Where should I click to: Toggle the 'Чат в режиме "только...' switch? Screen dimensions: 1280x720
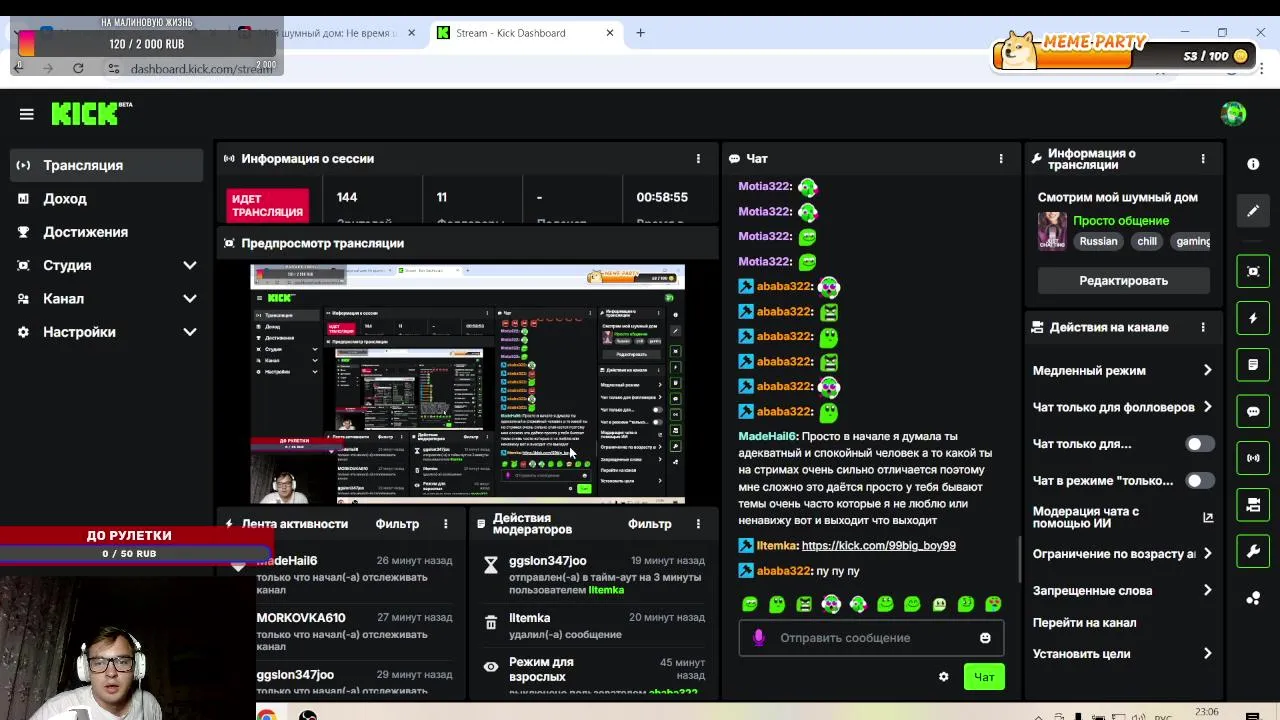(x=1200, y=481)
